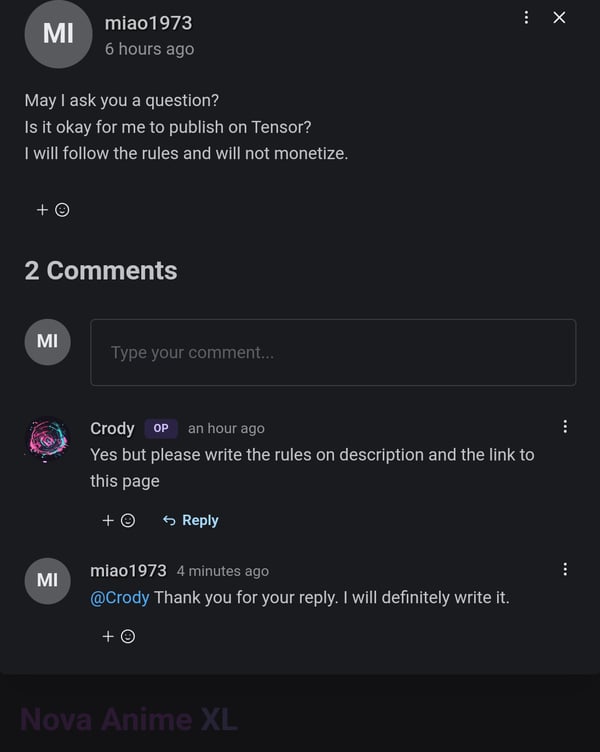Image resolution: width=600 pixels, height=752 pixels.
Task: Open miao1973 username at top of post
Action: [x=148, y=23]
